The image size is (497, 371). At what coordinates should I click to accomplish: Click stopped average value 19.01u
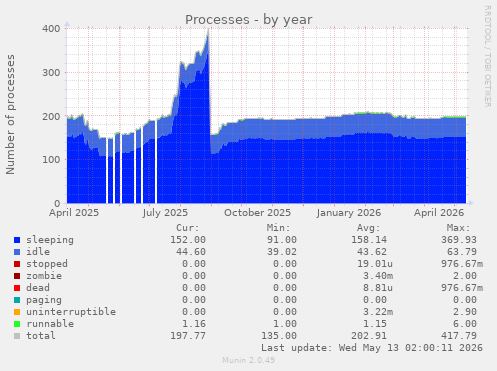375,264
